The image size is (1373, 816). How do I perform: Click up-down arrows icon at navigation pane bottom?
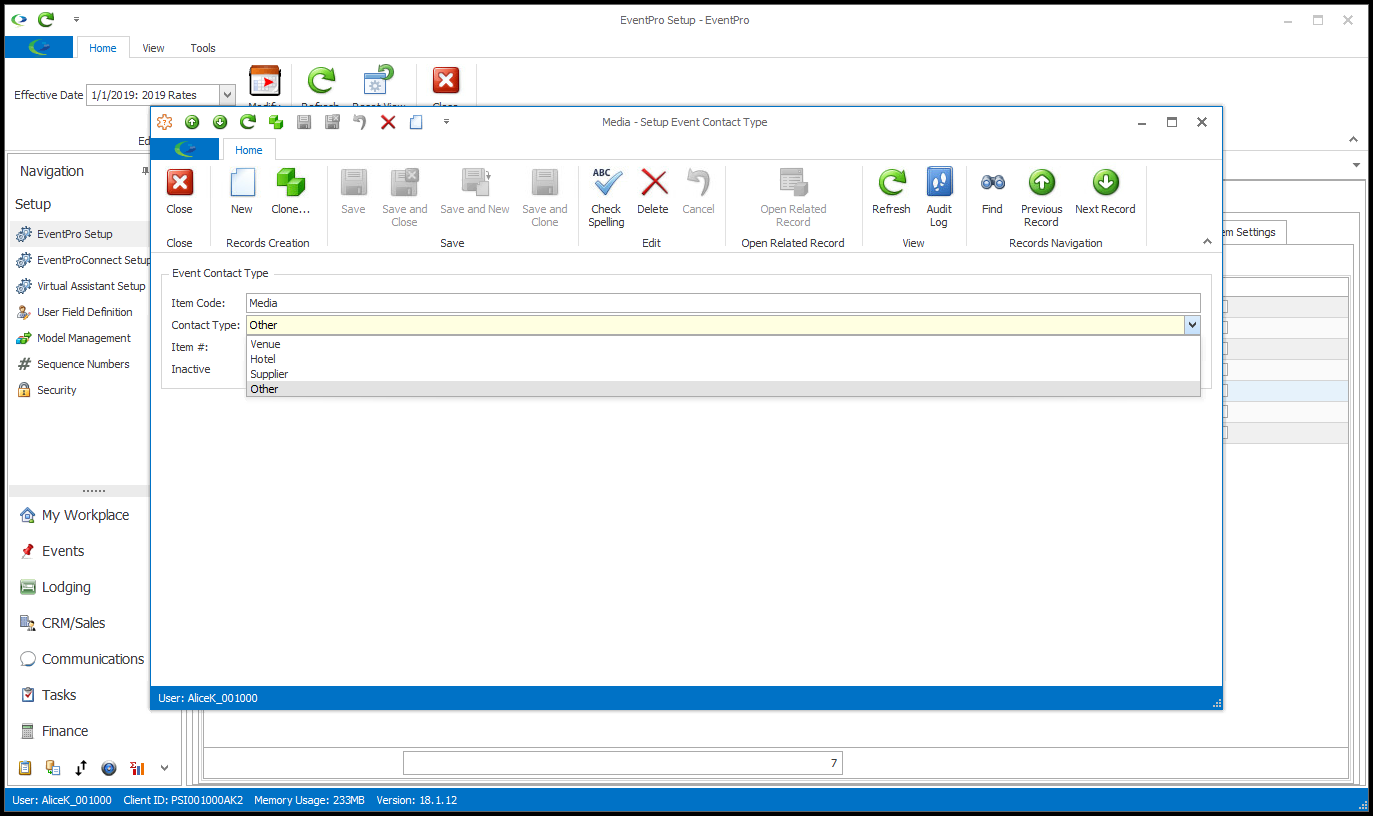(81, 768)
